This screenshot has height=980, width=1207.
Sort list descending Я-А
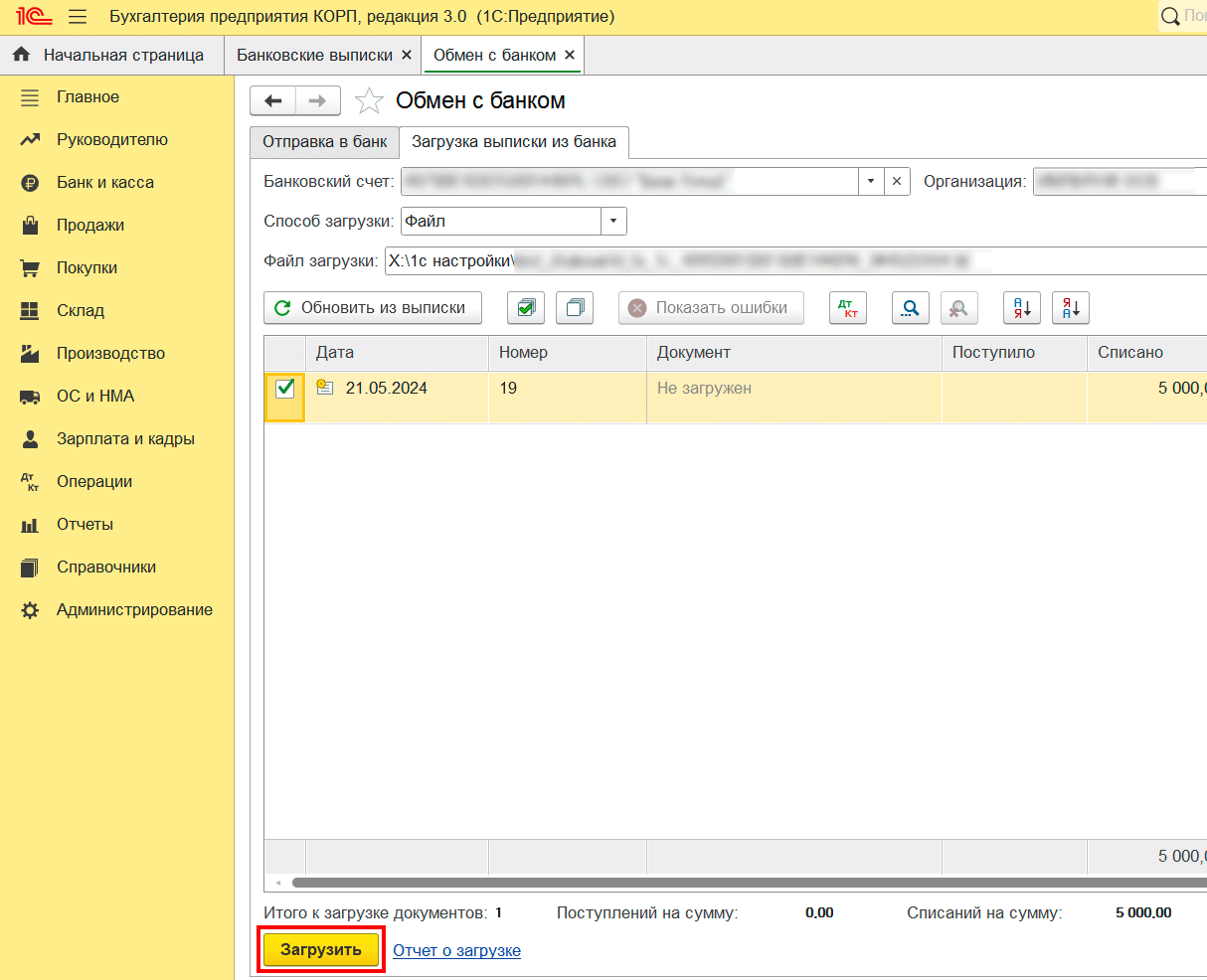click(1071, 308)
